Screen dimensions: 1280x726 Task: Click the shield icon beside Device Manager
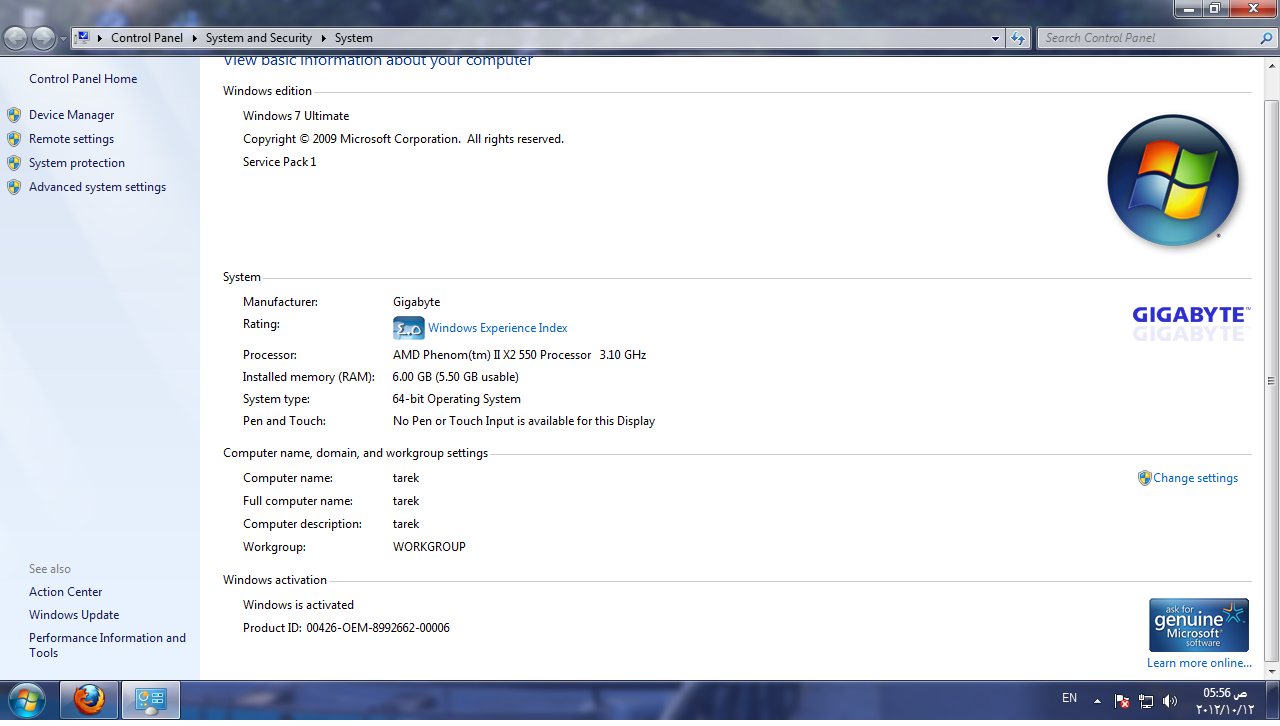14,115
